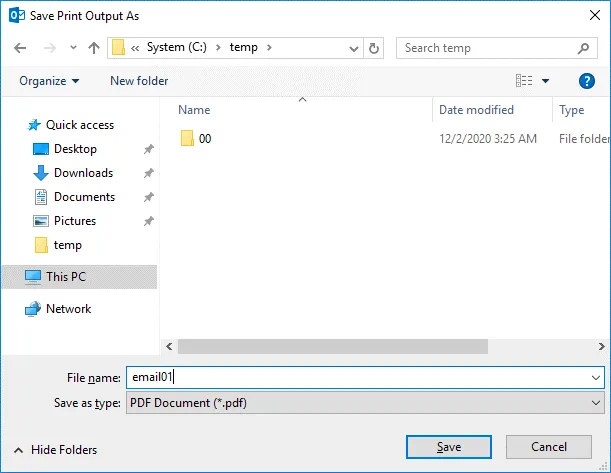This screenshot has height=473, width=611.
Task: Click New folder in toolbar
Action: pyautogui.click(x=139, y=81)
